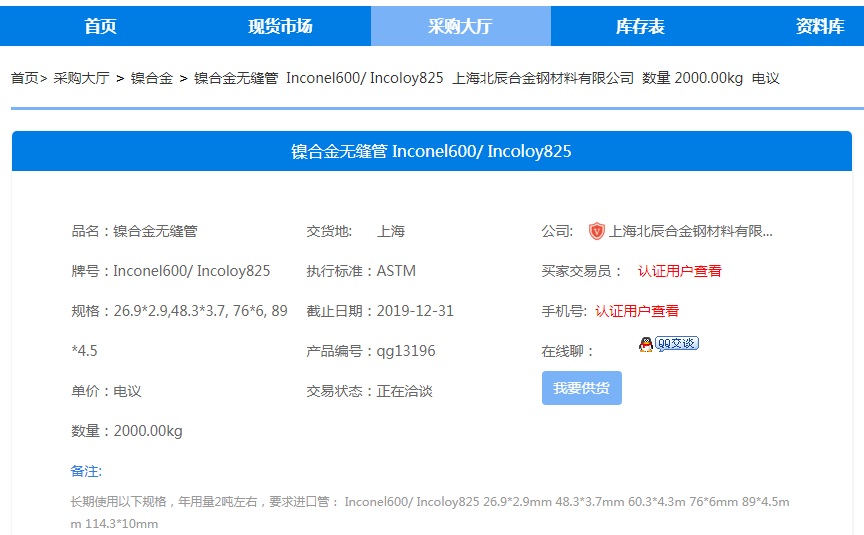Click 认证用户查看 next to 买家交易员
The height and width of the screenshot is (535, 864).
pos(679,271)
